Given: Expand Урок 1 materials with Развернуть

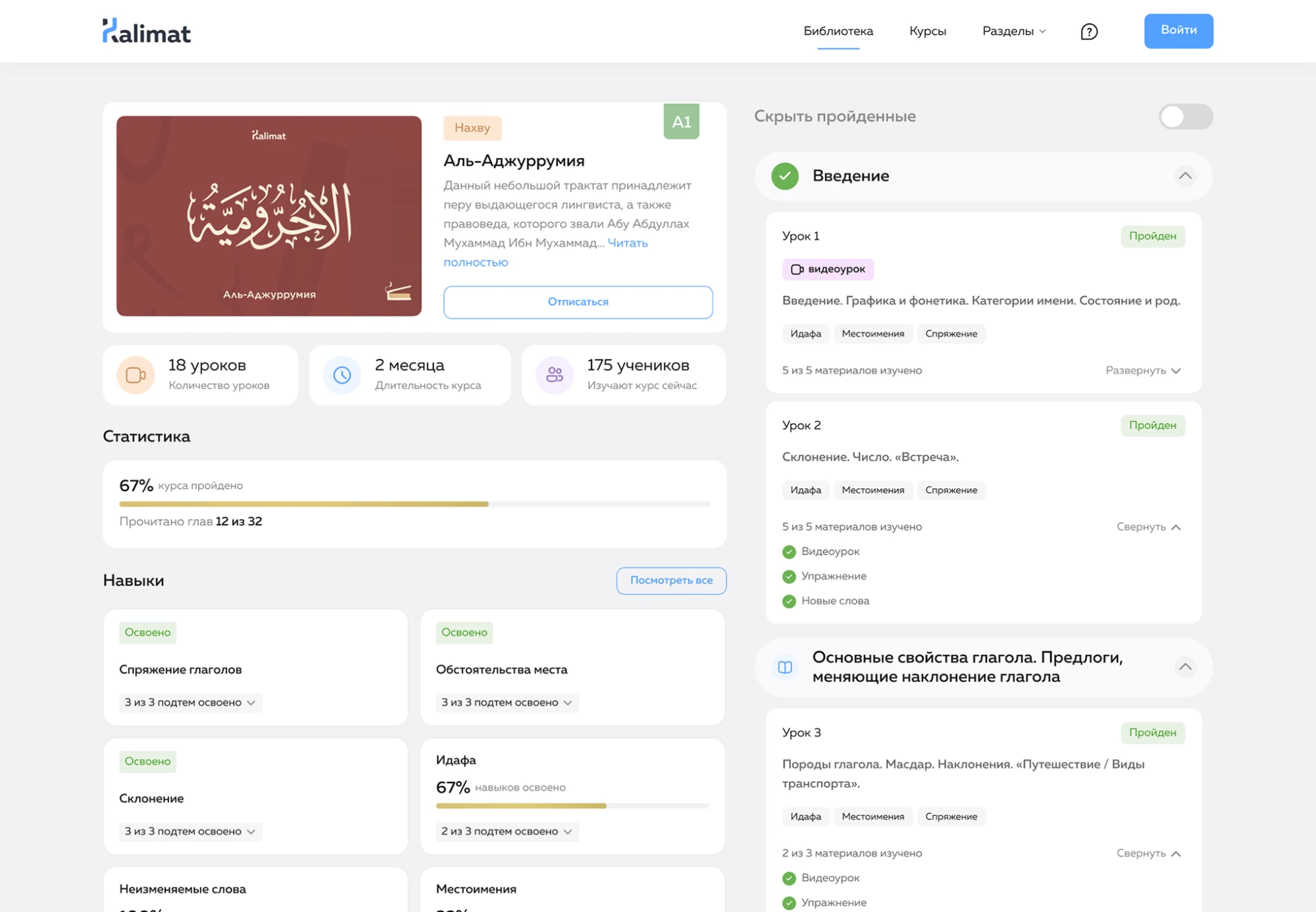Looking at the screenshot, I should [x=1143, y=370].
